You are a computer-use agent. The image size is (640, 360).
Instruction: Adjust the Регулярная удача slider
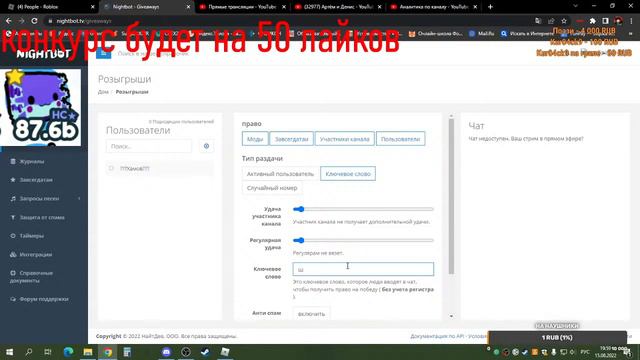click(x=363, y=240)
